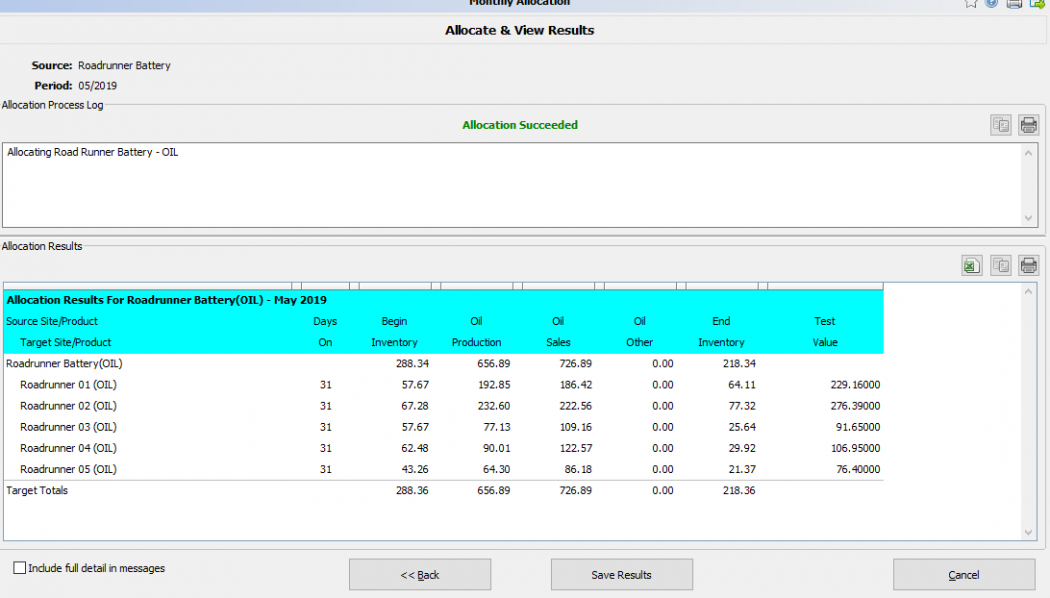Click the Allocation Succeeded status text

[520, 125]
